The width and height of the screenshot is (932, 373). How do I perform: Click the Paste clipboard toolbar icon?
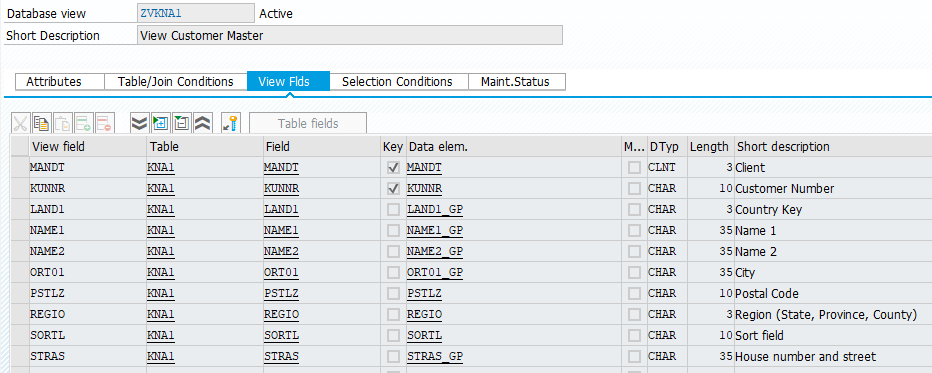point(62,124)
